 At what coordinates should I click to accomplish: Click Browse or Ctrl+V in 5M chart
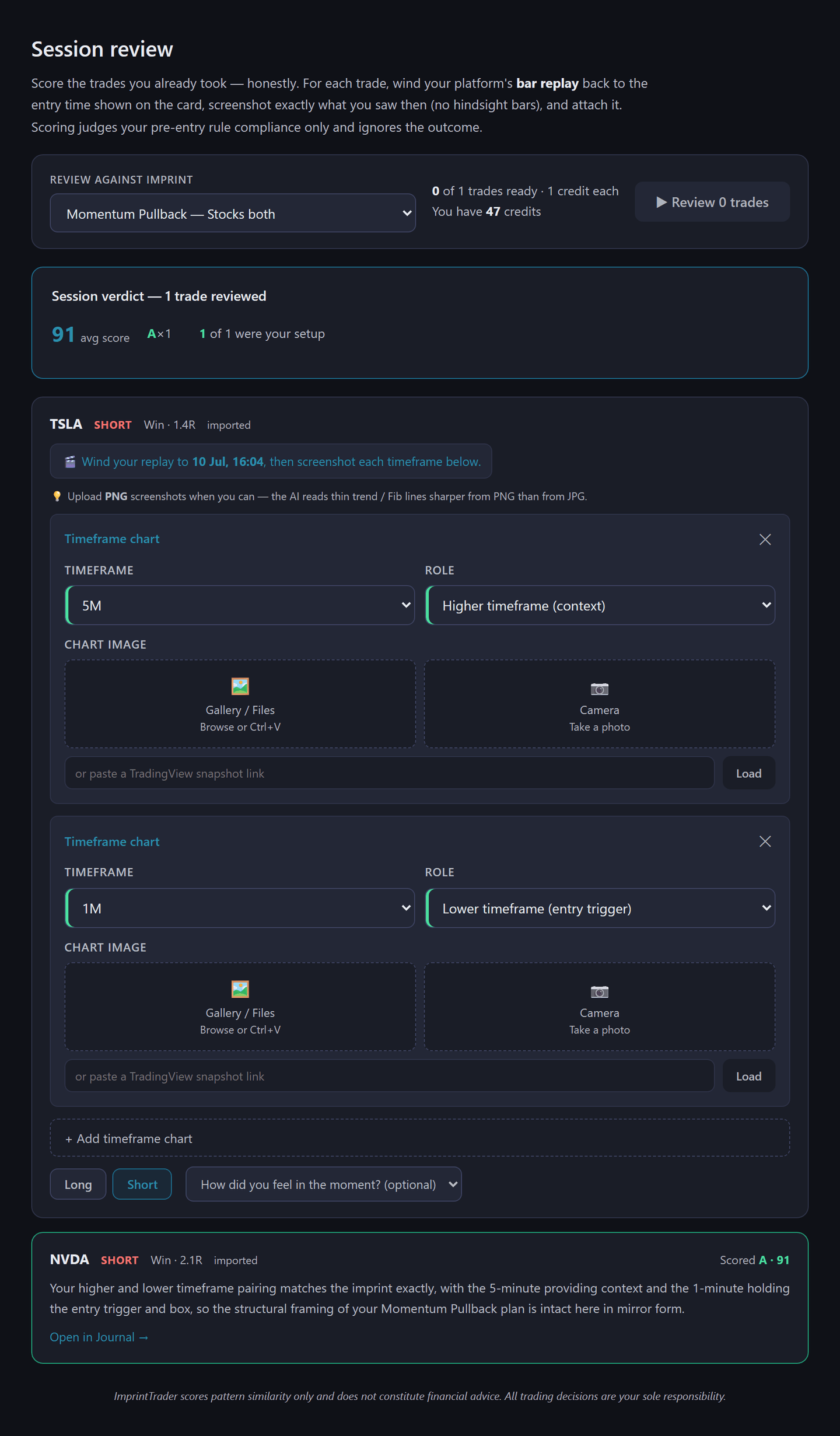(240, 727)
